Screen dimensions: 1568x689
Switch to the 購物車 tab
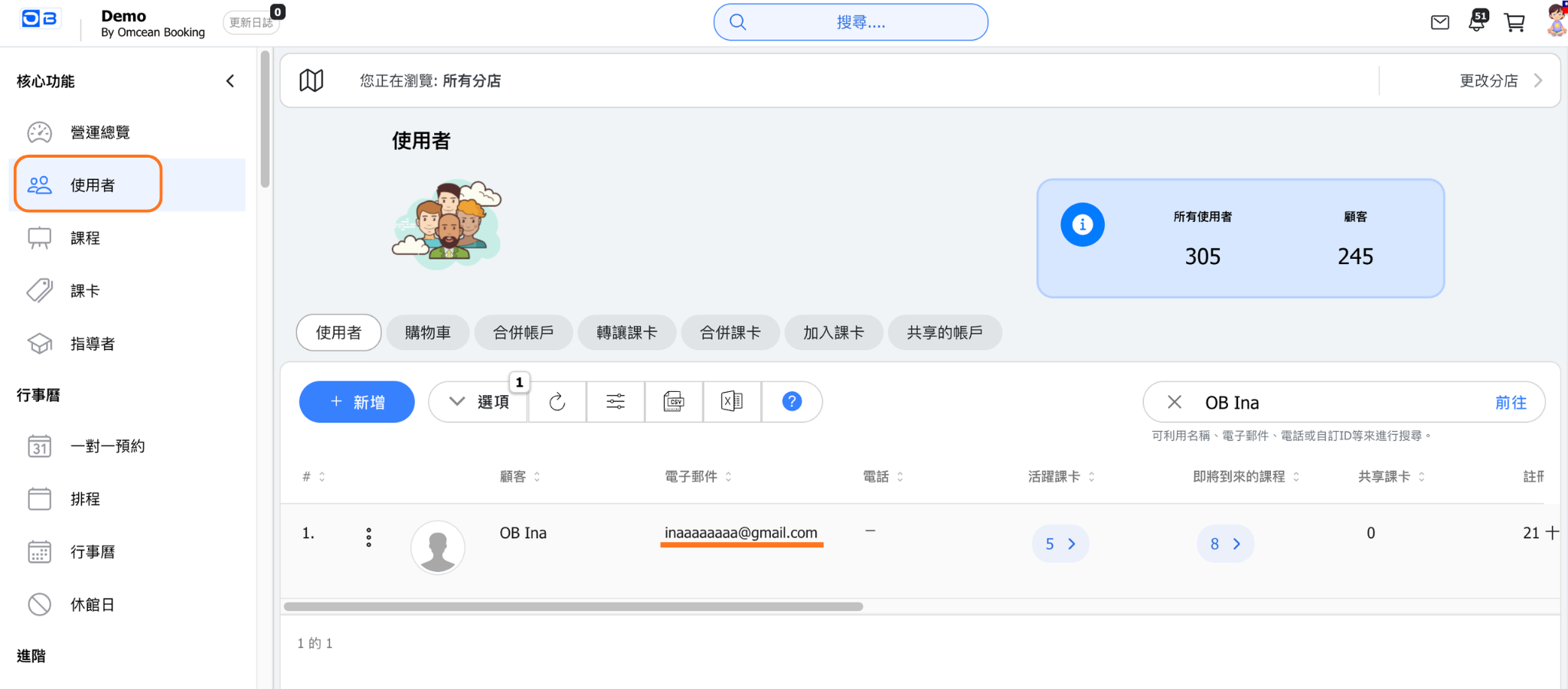427,333
